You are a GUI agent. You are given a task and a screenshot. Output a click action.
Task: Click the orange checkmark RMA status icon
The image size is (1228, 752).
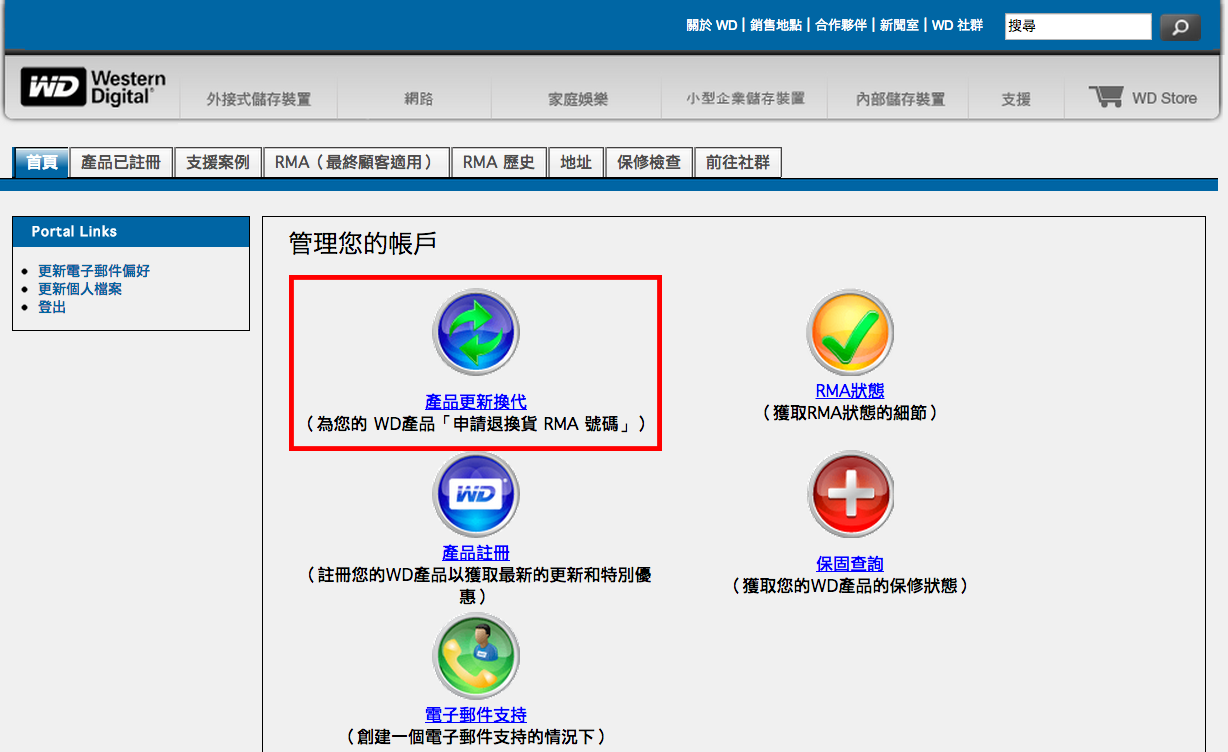pyautogui.click(x=850, y=333)
